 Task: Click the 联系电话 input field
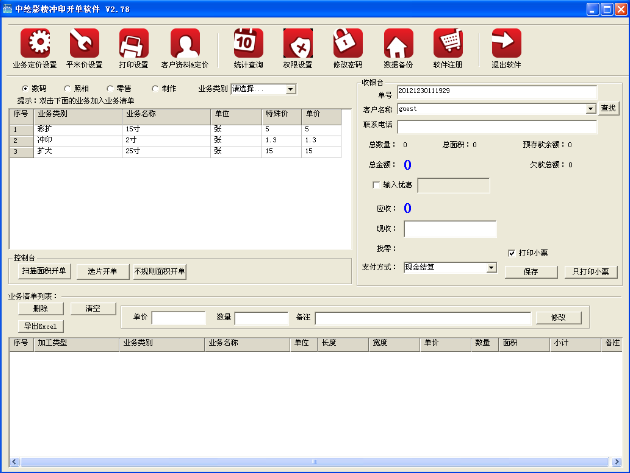pyautogui.click(x=496, y=126)
